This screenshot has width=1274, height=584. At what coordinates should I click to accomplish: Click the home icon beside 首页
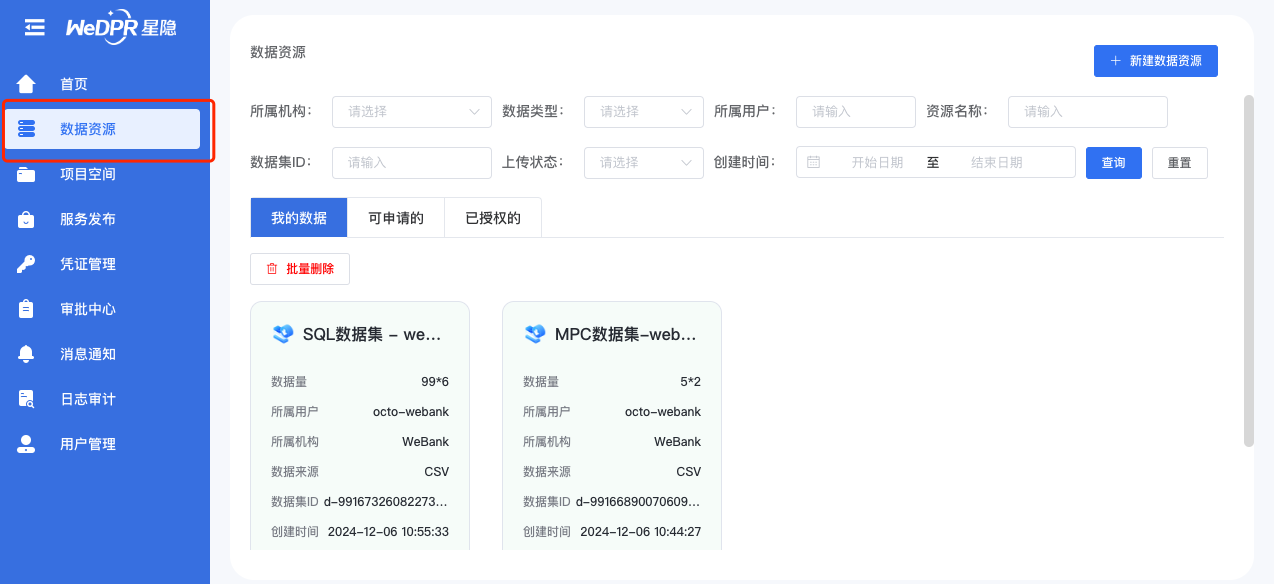pos(26,84)
